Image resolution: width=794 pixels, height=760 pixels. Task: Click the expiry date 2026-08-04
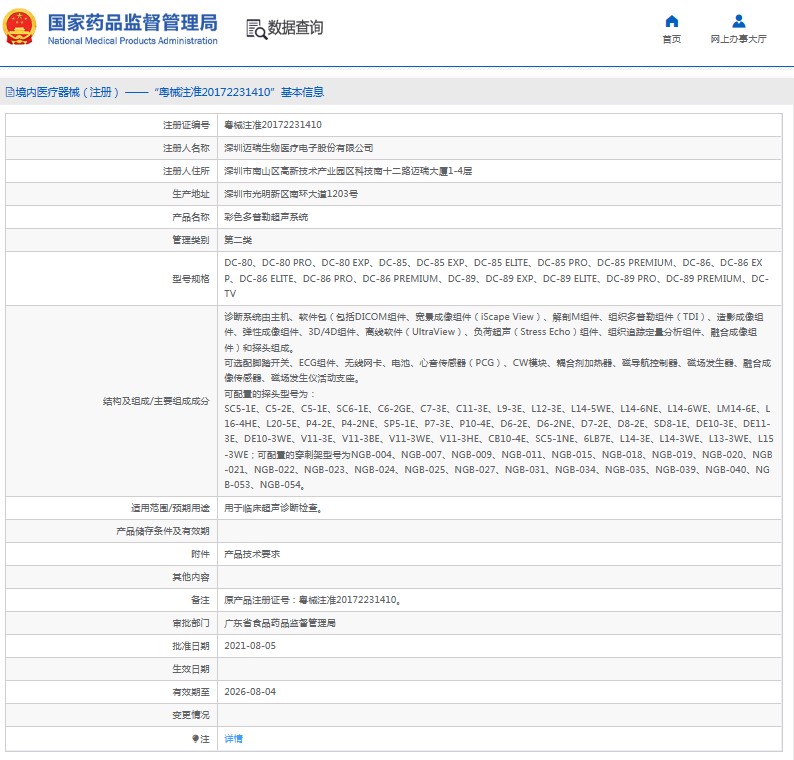click(x=250, y=692)
